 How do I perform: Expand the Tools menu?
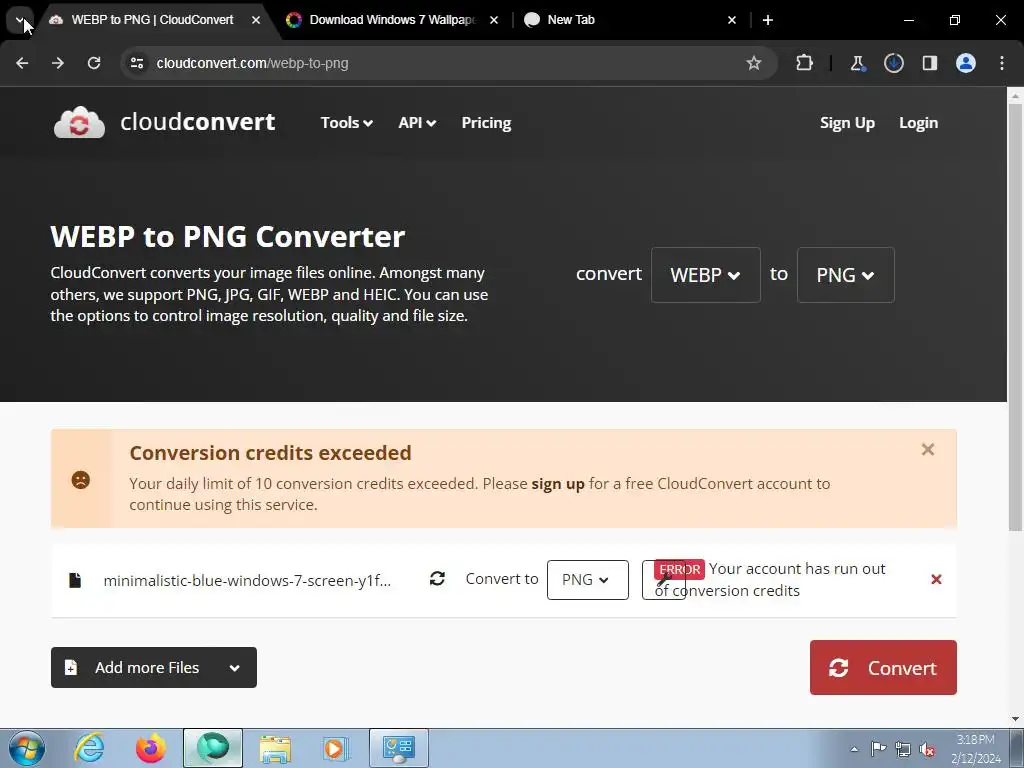coord(346,123)
